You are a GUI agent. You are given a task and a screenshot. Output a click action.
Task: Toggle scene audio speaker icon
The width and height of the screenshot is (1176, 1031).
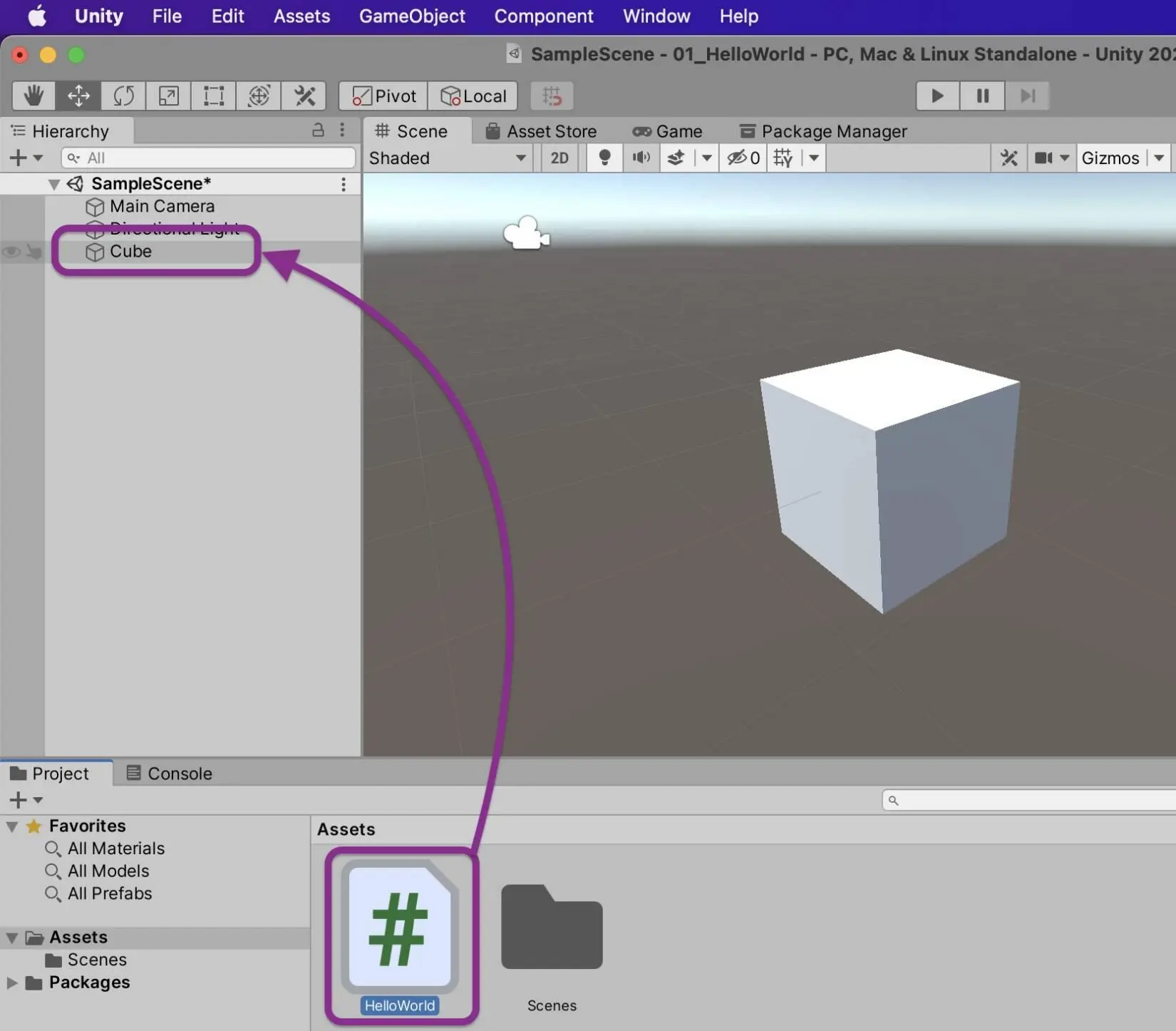641,158
